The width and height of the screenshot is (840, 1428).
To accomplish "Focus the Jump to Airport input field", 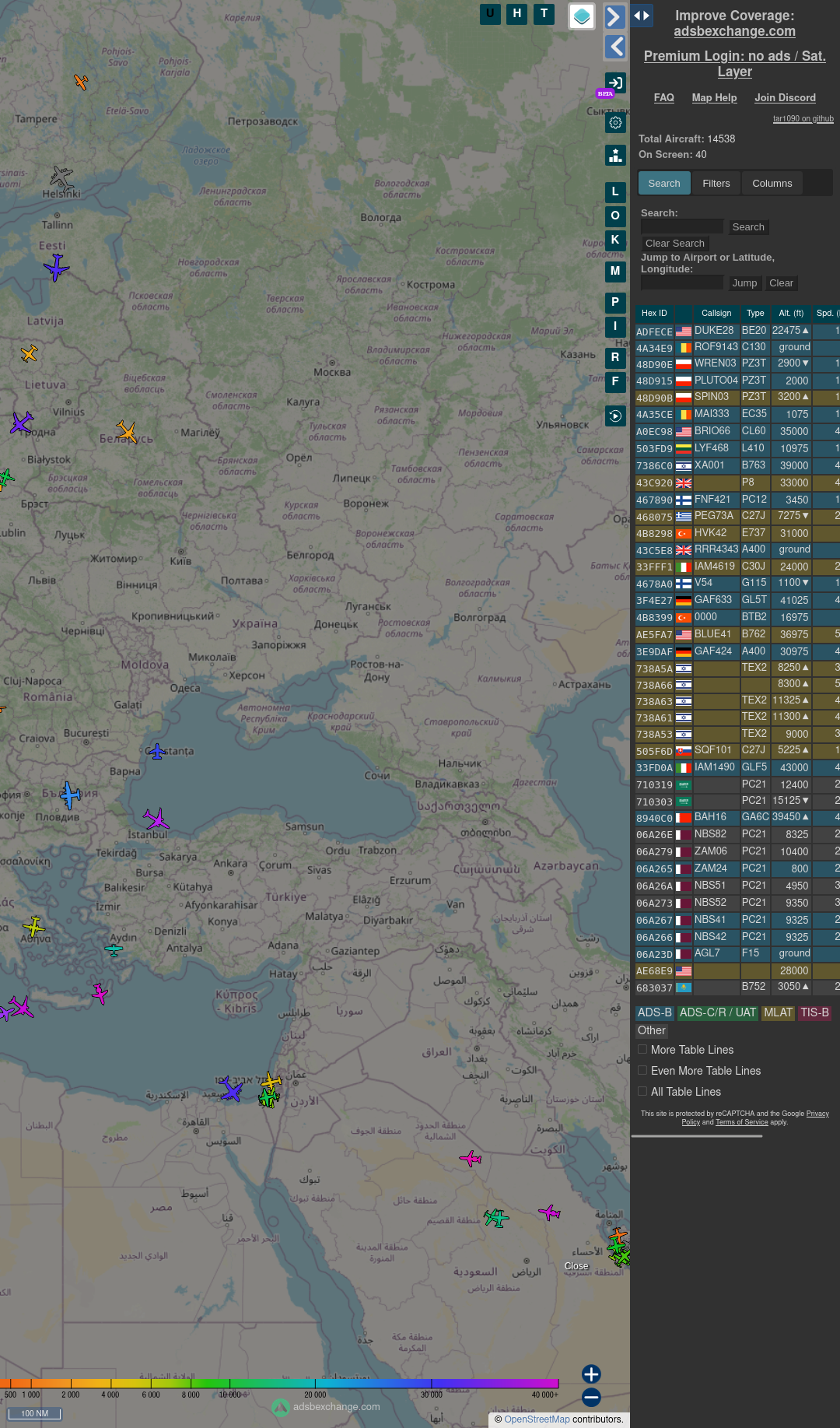I will click(x=682, y=282).
